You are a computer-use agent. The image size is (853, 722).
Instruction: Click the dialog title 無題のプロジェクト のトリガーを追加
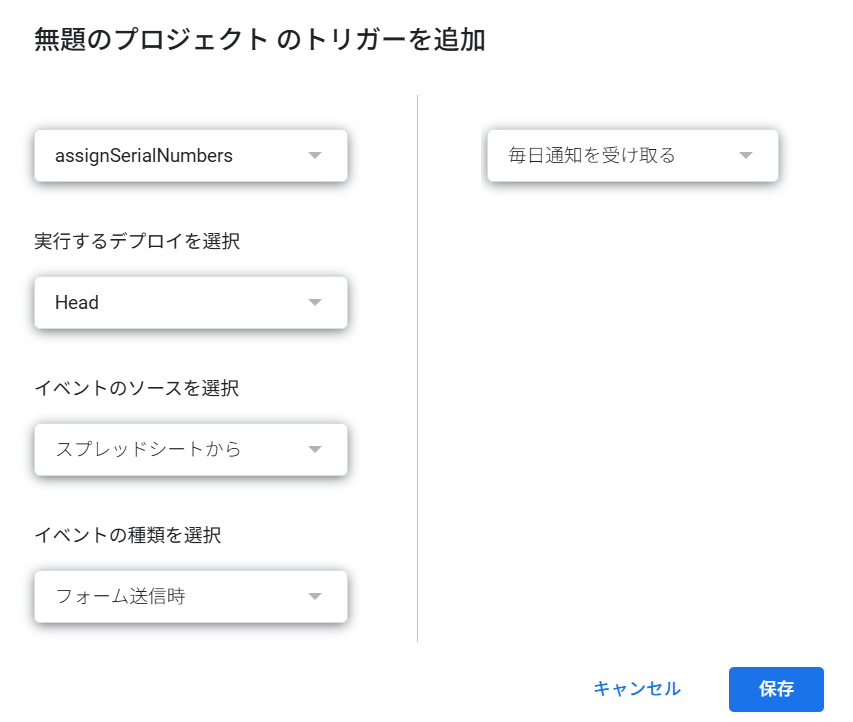259,40
